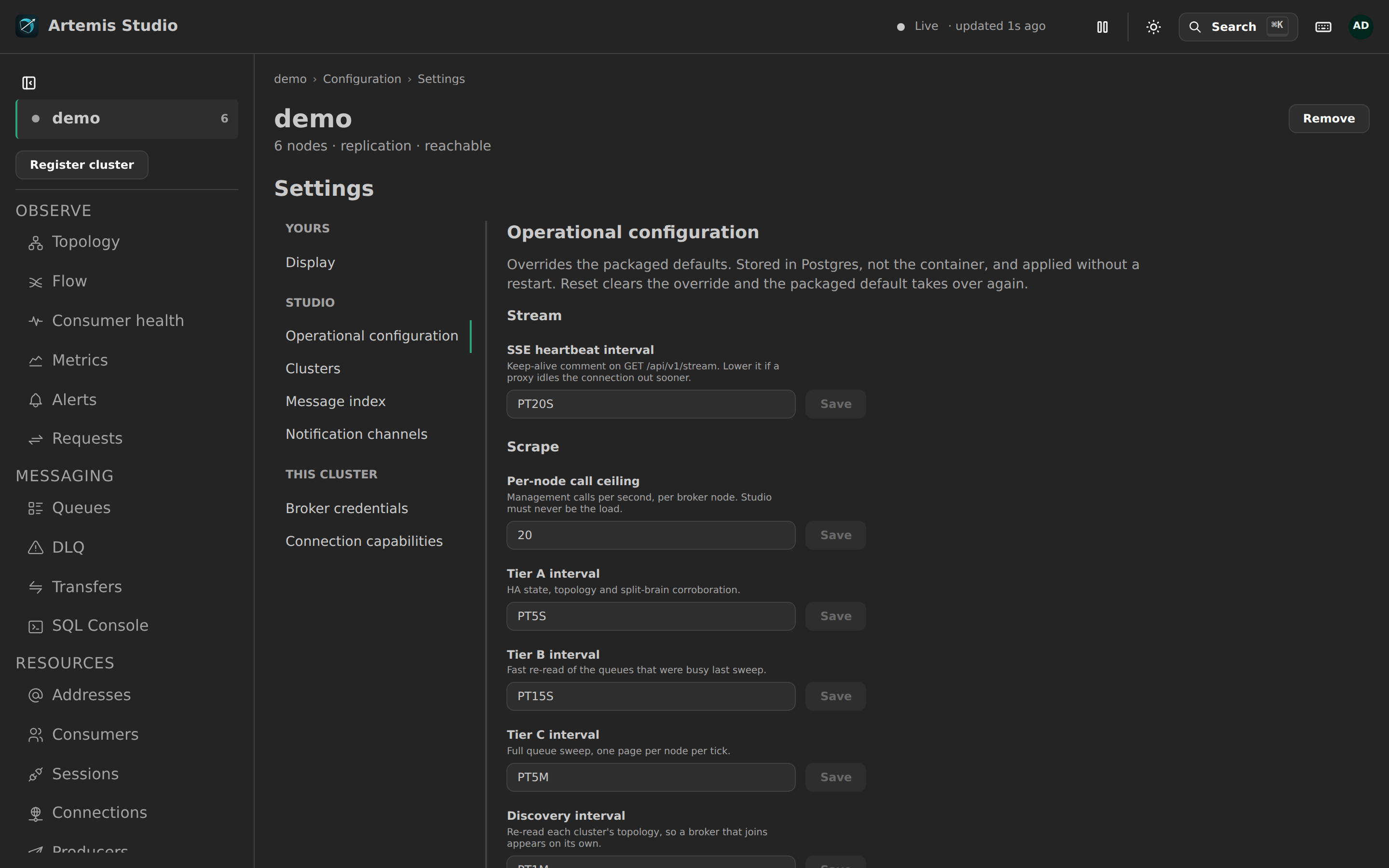Viewport: 1389px width, 868px height.
Task: Edit Per-node call ceiling field
Action: pyautogui.click(x=651, y=536)
